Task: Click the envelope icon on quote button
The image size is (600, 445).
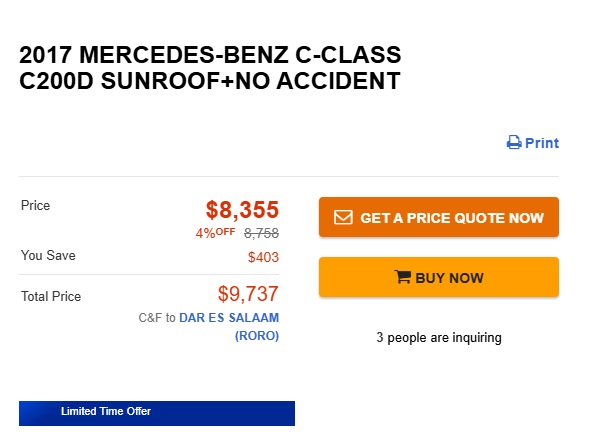Action: (343, 217)
